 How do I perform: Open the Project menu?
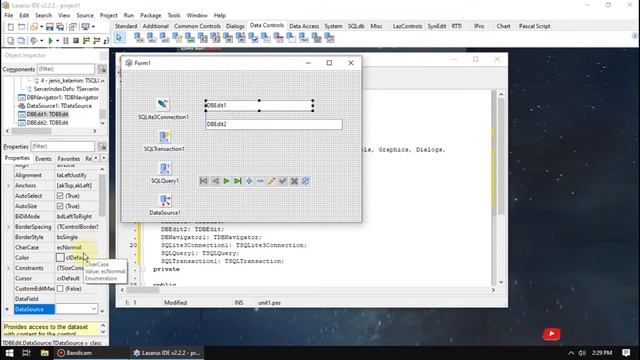109,16
